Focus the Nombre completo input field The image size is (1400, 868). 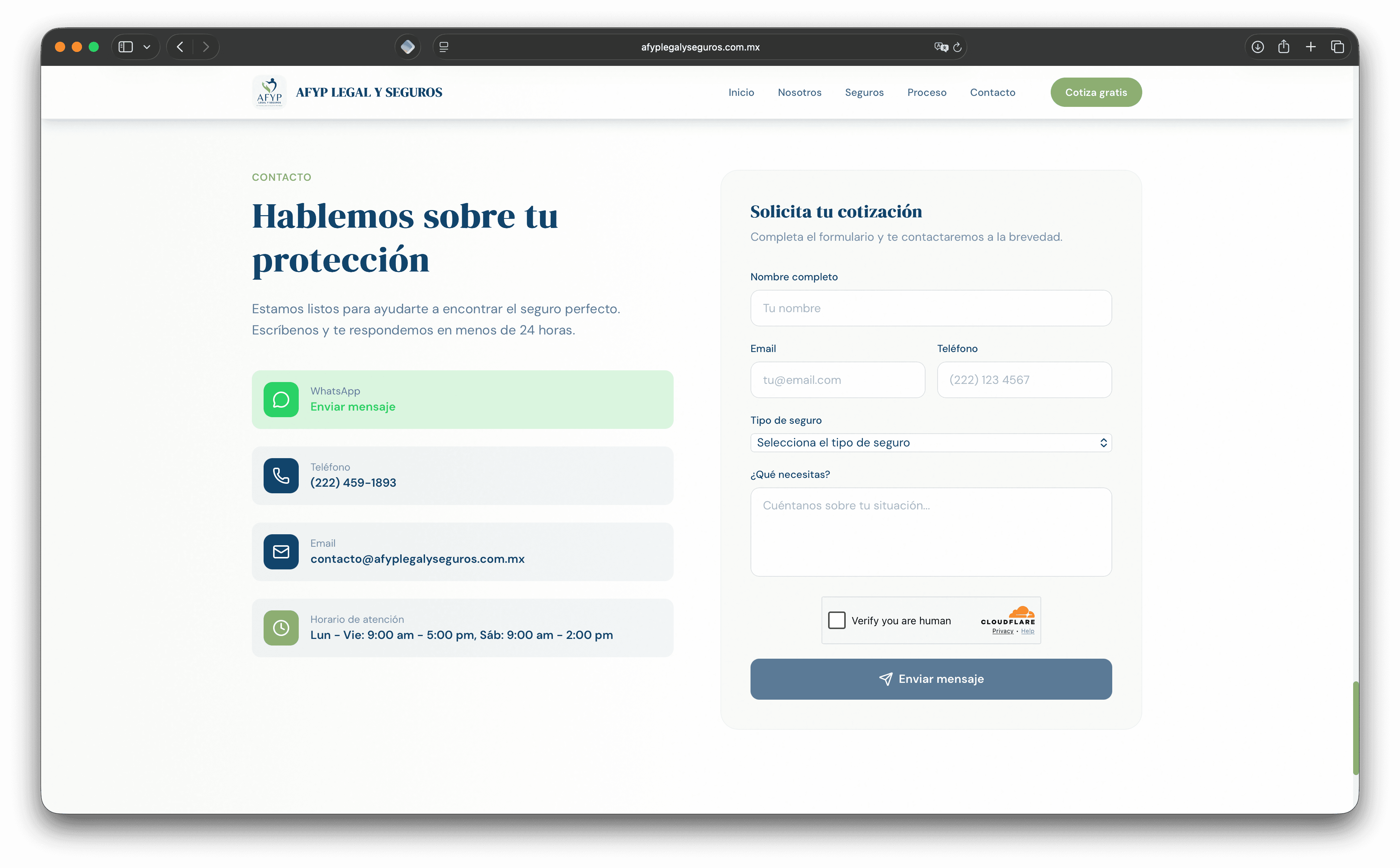click(x=931, y=308)
